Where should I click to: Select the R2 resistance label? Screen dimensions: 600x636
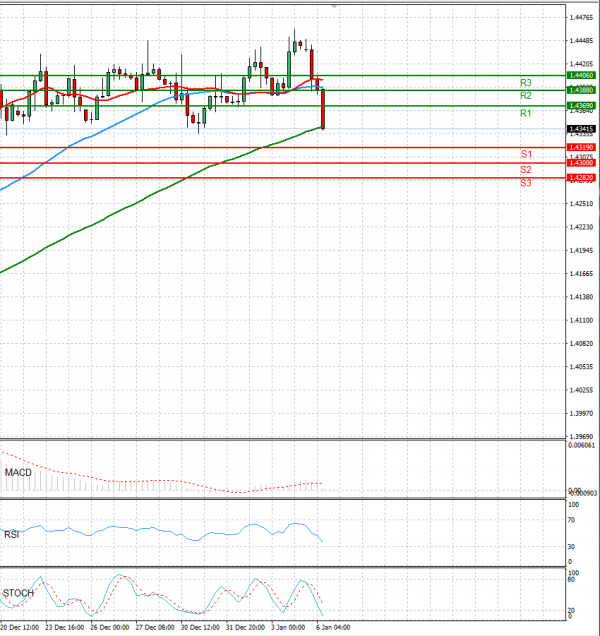click(525, 96)
